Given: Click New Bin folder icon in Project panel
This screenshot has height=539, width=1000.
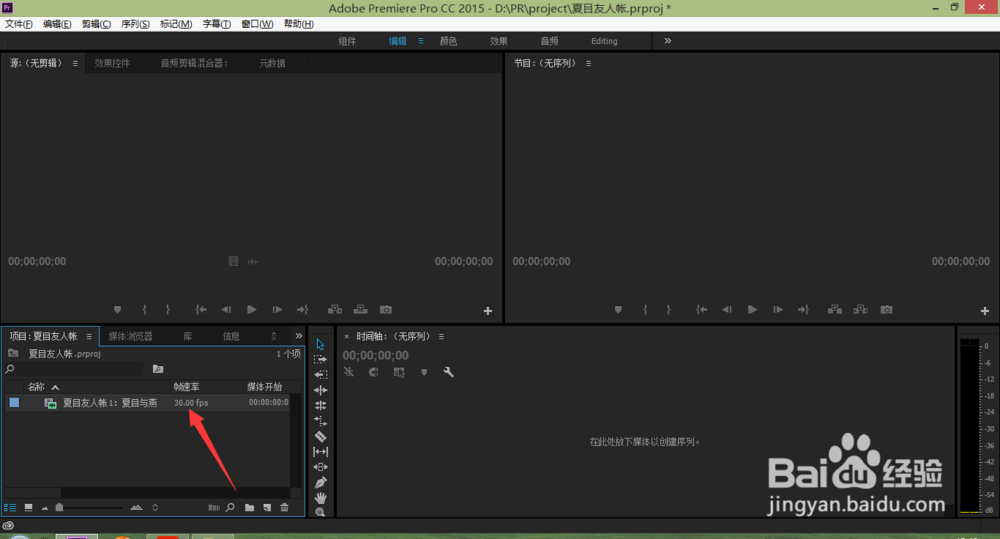Looking at the screenshot, I should click(249, 508).
